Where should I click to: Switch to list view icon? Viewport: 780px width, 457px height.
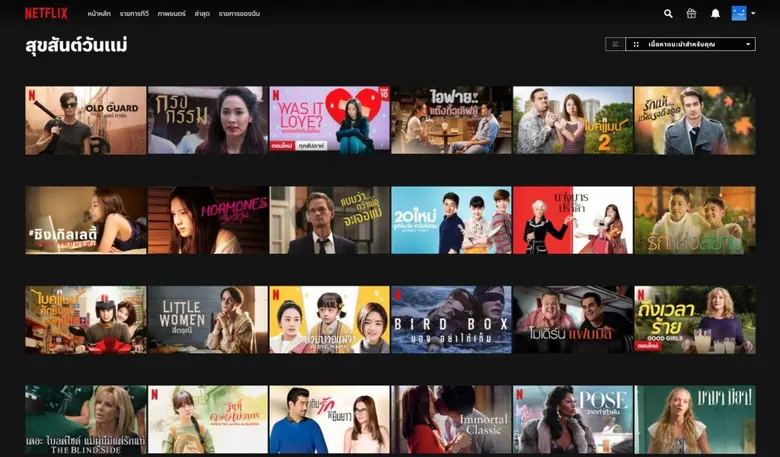(x=615, y=44)
